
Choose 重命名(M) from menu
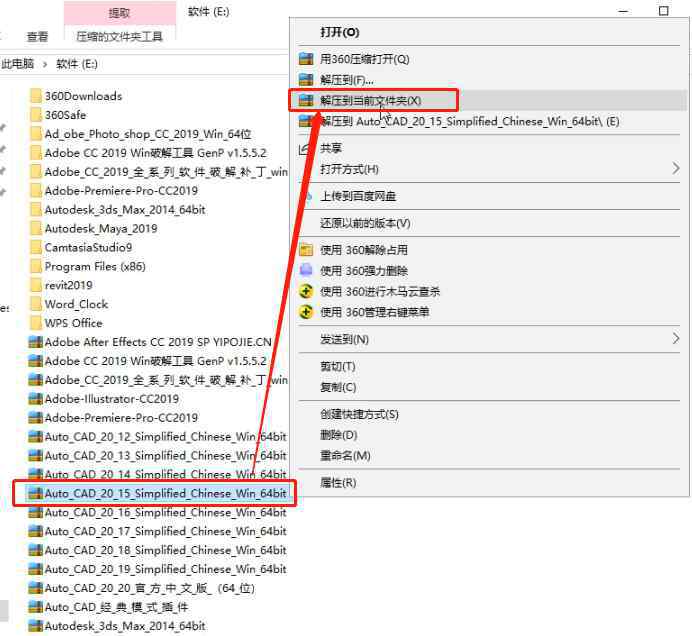(x=345, y=455)
